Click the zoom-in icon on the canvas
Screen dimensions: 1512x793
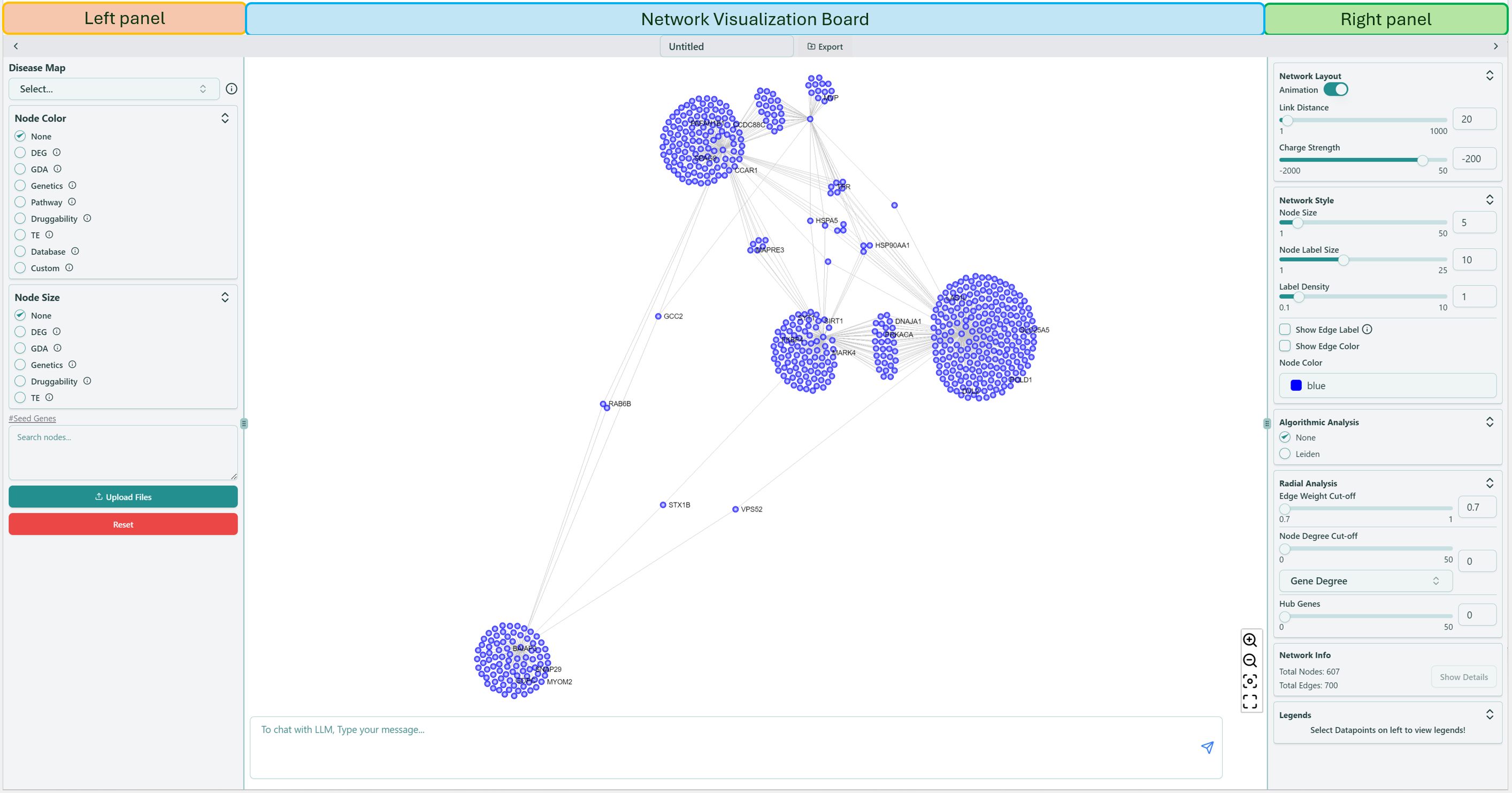click(x=1251, y=640)
